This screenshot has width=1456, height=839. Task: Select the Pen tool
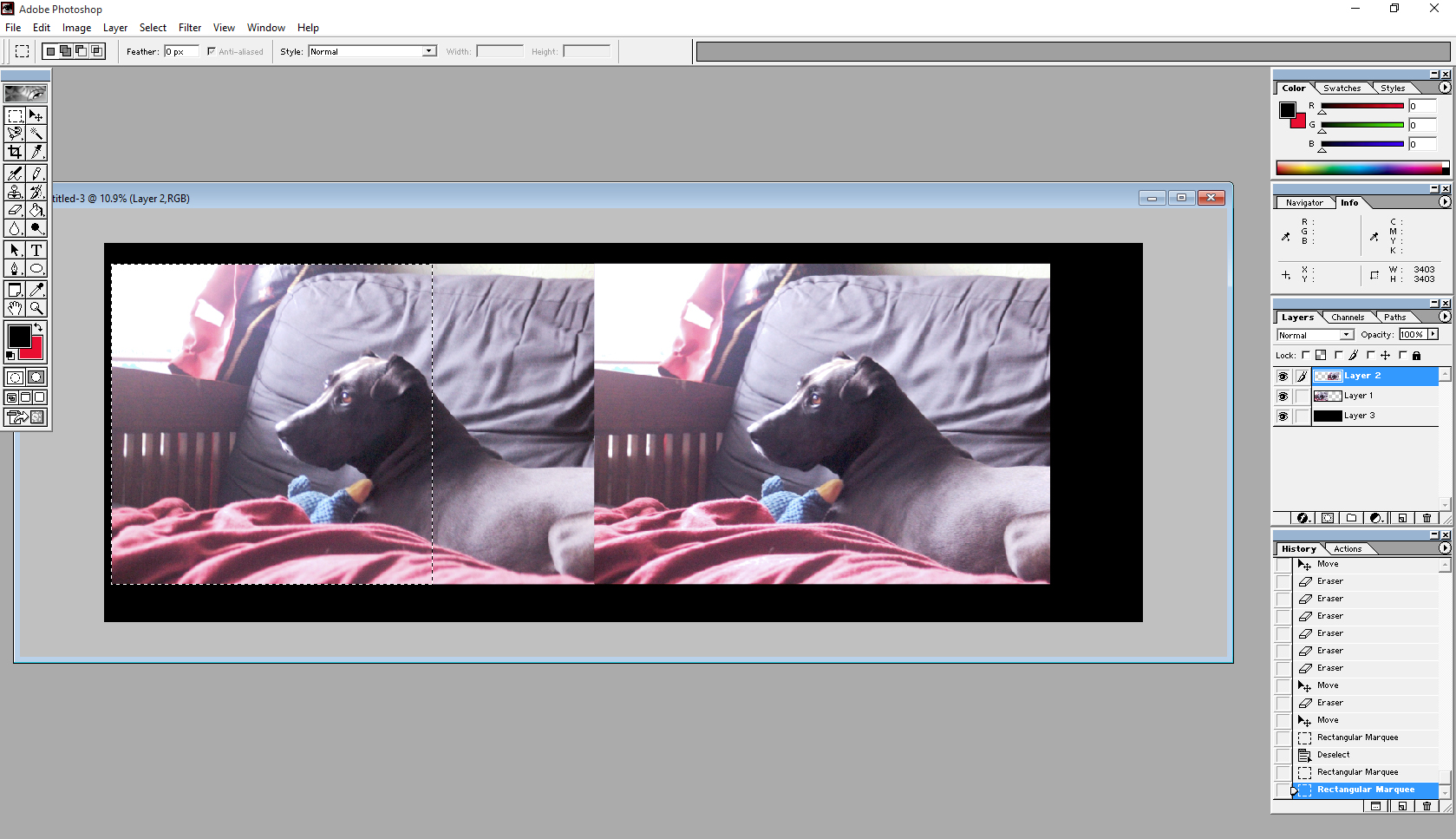click(15, 268)
